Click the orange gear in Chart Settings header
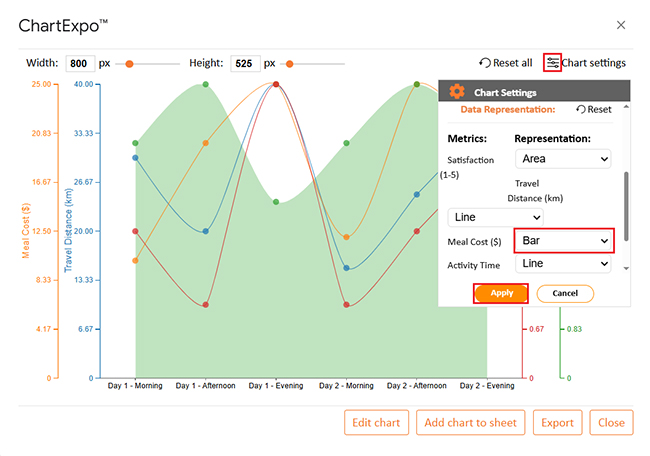This screenshot has height=456, width=650. coord(457,92)
